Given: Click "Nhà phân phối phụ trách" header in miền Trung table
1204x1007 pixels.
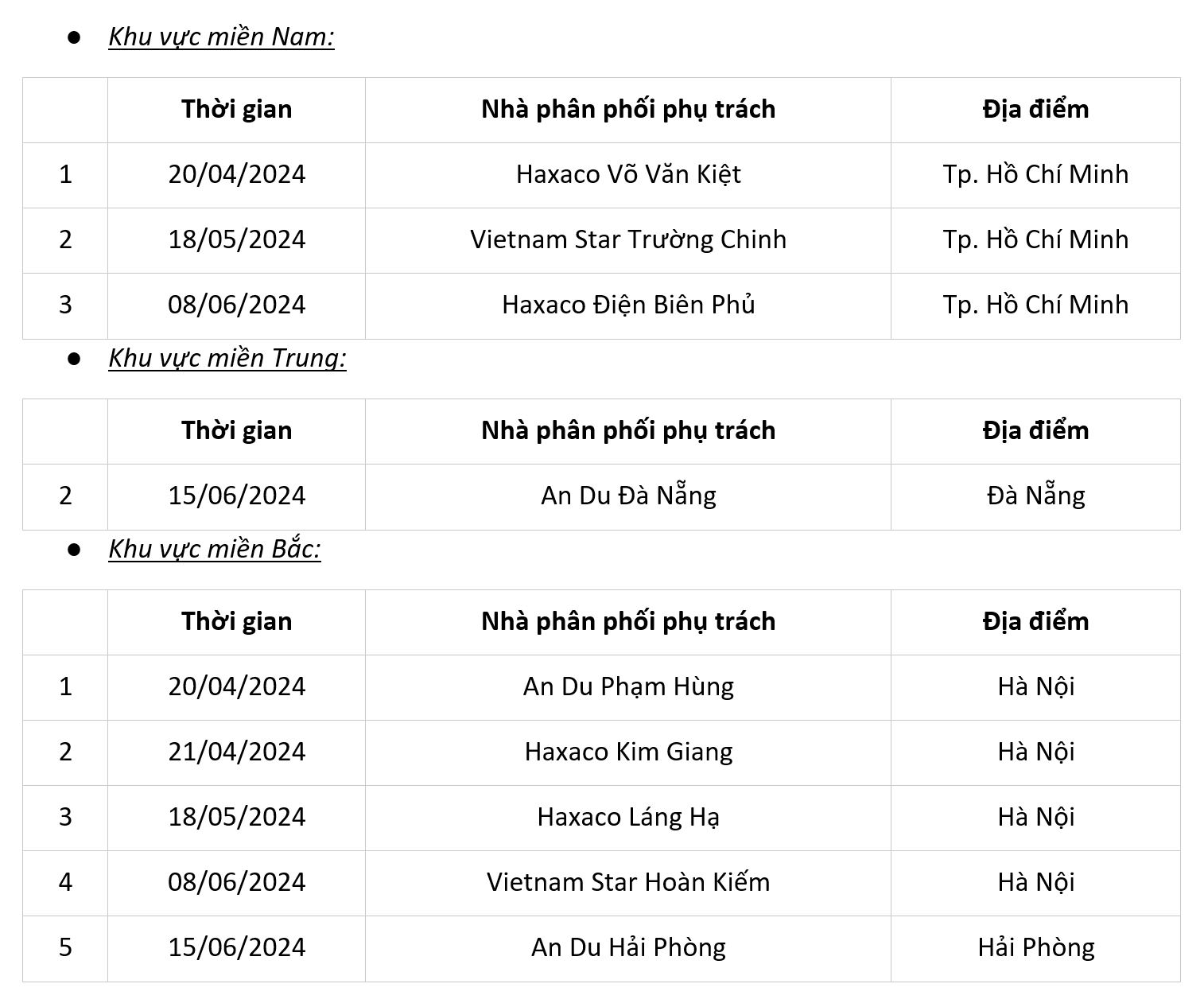Looking at the screenshot, I should click(628, 430).
